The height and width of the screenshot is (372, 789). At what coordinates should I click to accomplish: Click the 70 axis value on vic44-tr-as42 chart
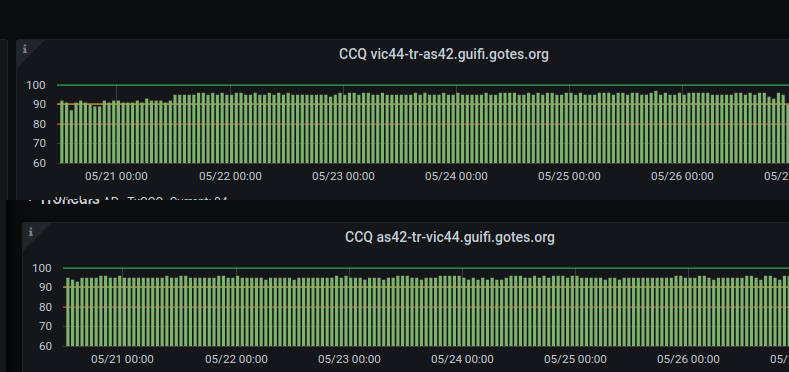point(39,143)
